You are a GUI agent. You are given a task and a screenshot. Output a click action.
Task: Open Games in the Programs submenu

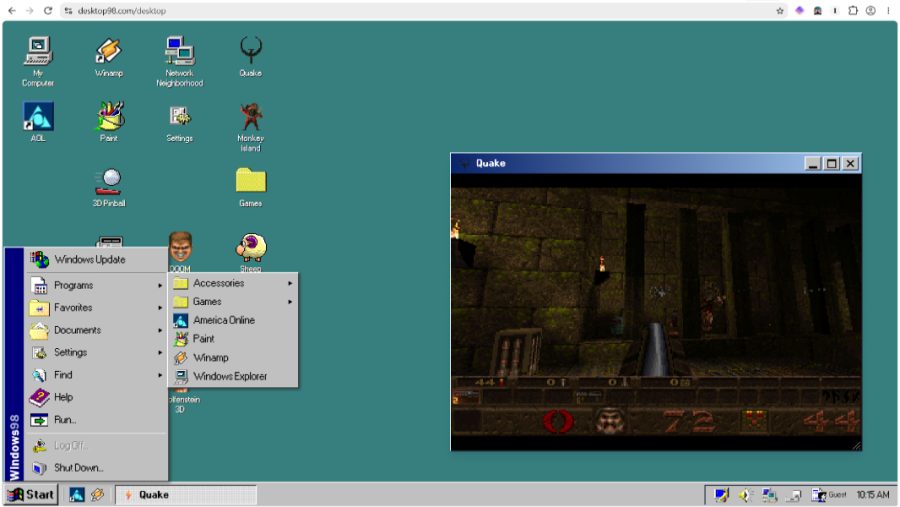tap(233, 301)
